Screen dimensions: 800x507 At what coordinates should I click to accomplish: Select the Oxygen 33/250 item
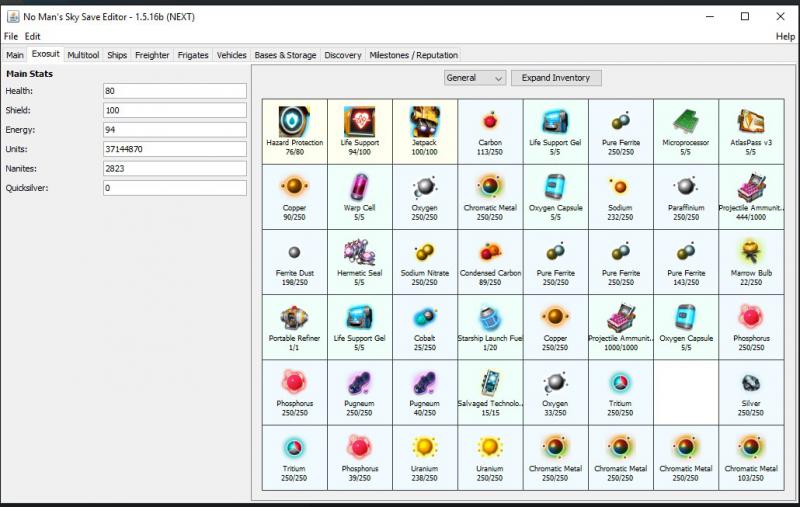[556, 393]
